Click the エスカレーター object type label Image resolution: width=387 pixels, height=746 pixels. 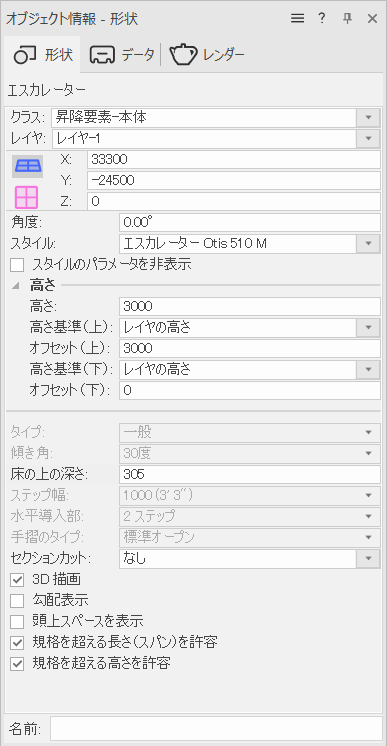click(47, 89)
